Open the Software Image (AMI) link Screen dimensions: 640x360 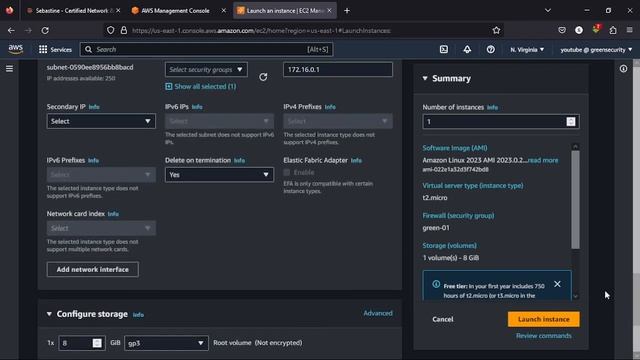point(455,148)
